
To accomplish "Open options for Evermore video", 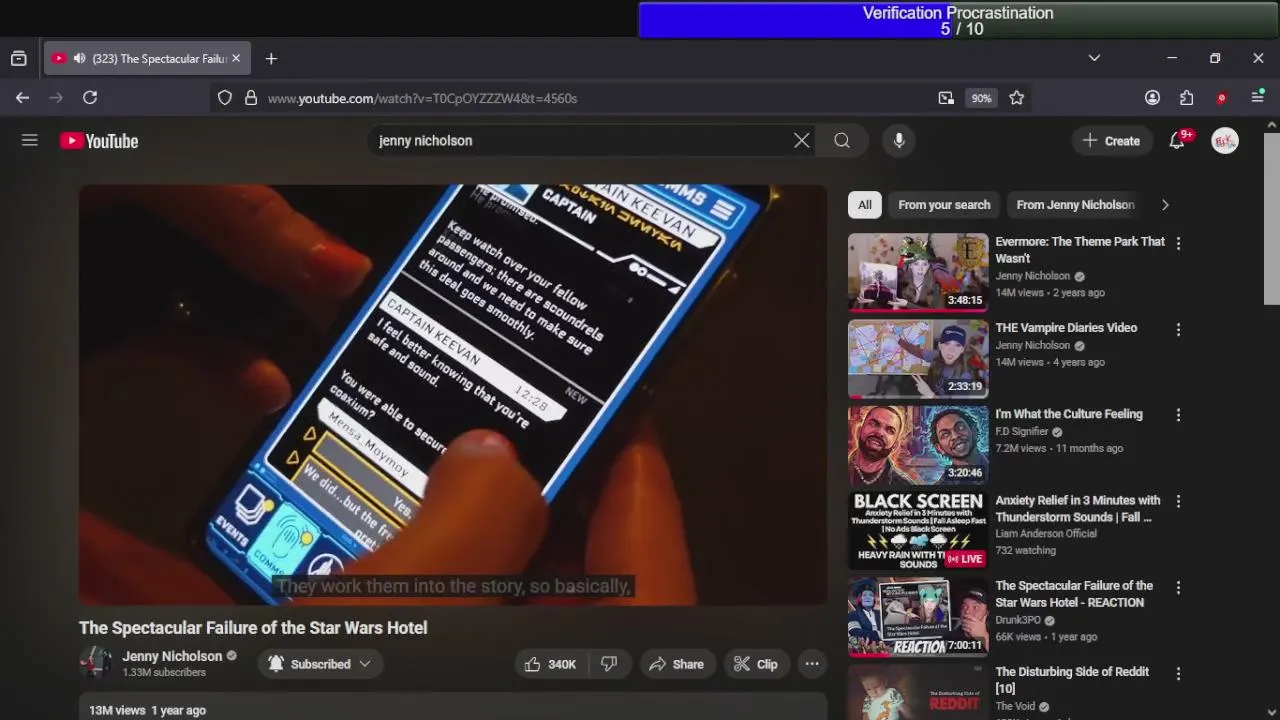I will coord(1178,243).
